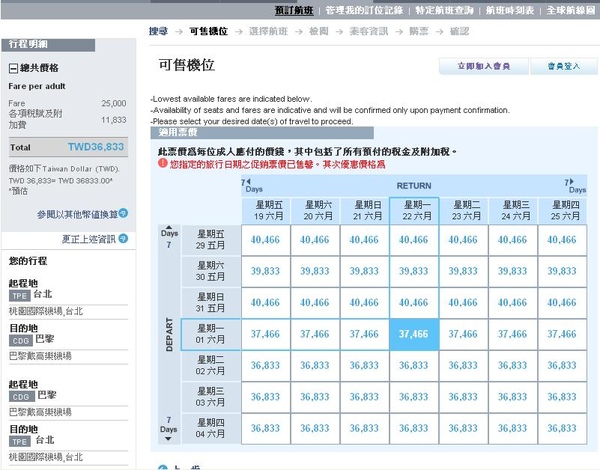Screen dimensions: 600x470
Task: Choose 39,833 fare for 30 五月 depart, 20 六月 return
Action: point(315,271)
